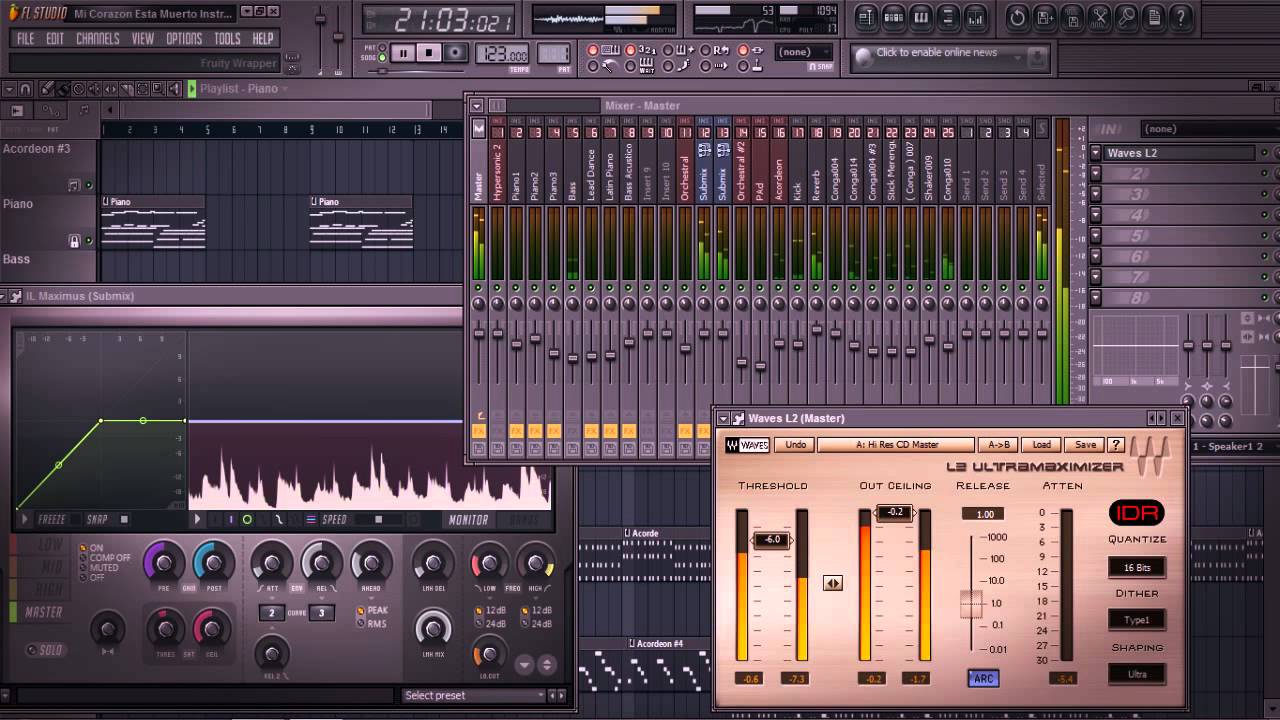Open the FILE menu
1280x720 pixels.
(x=25, y=38)
